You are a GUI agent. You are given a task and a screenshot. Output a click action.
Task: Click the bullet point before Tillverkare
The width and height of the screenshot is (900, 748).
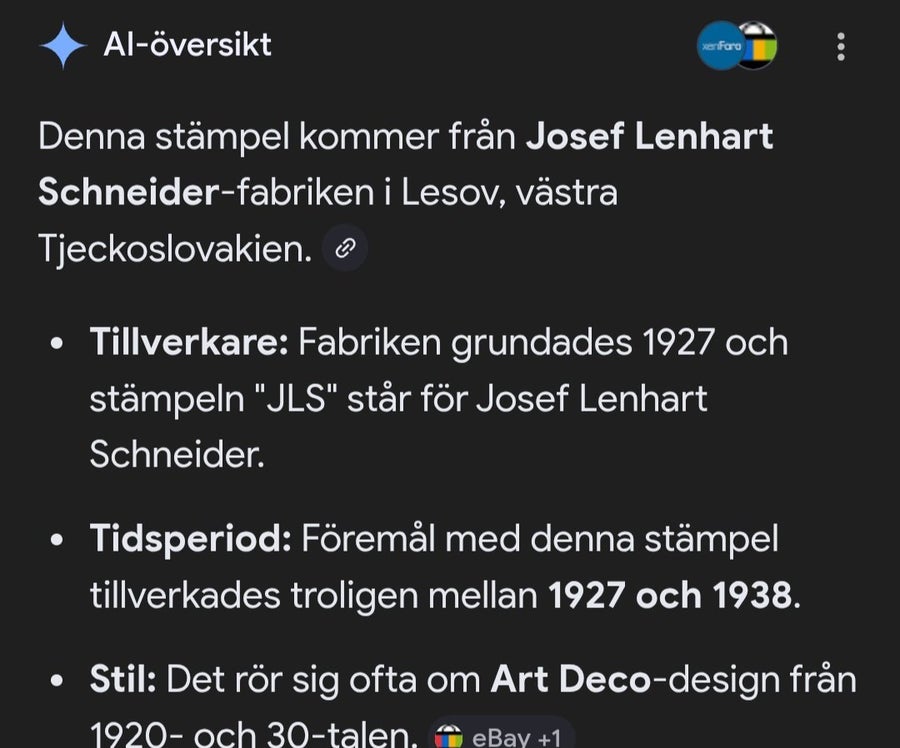(56, 343)
